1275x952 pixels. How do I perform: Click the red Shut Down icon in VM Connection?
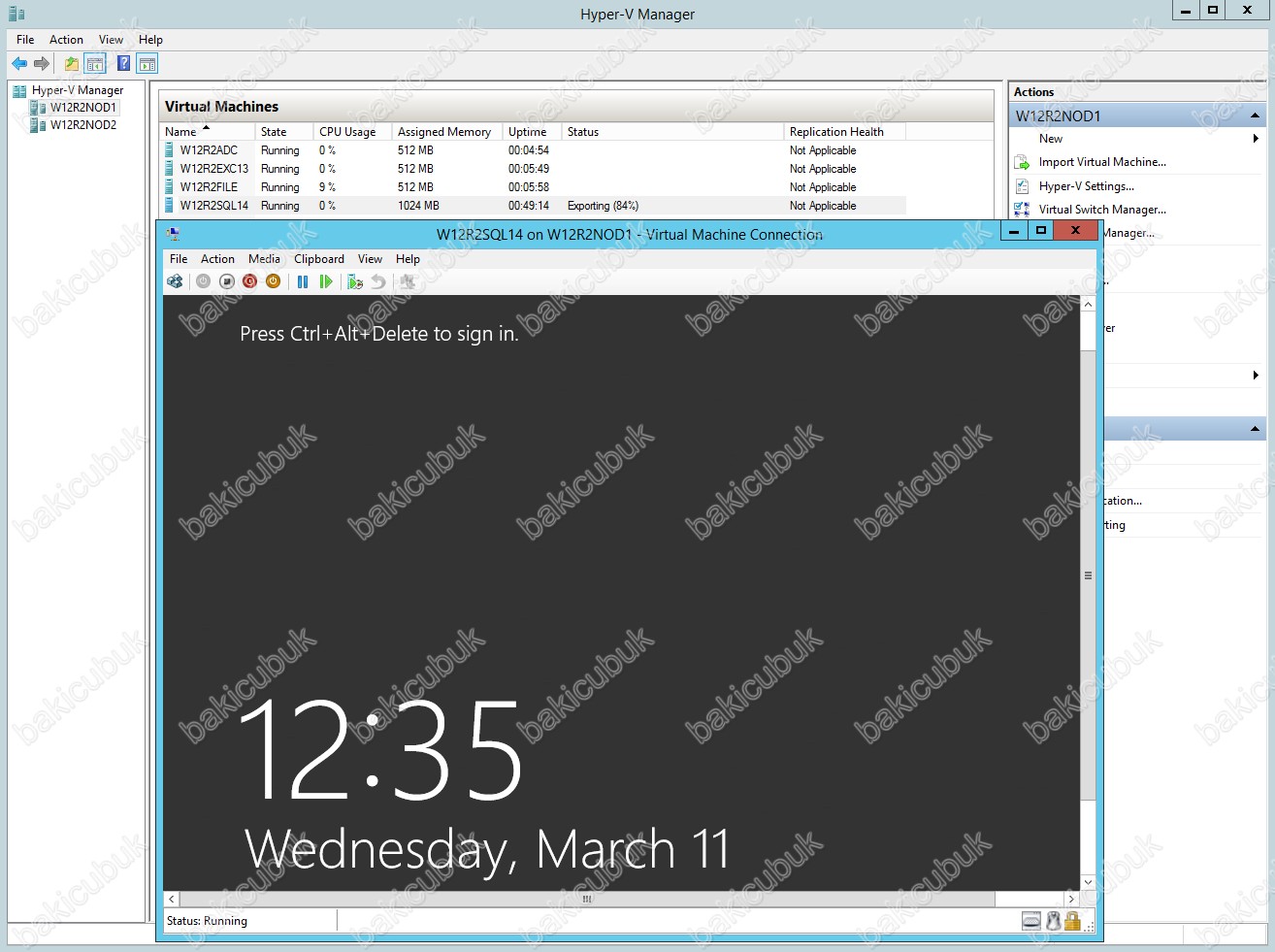pos(249,281)
